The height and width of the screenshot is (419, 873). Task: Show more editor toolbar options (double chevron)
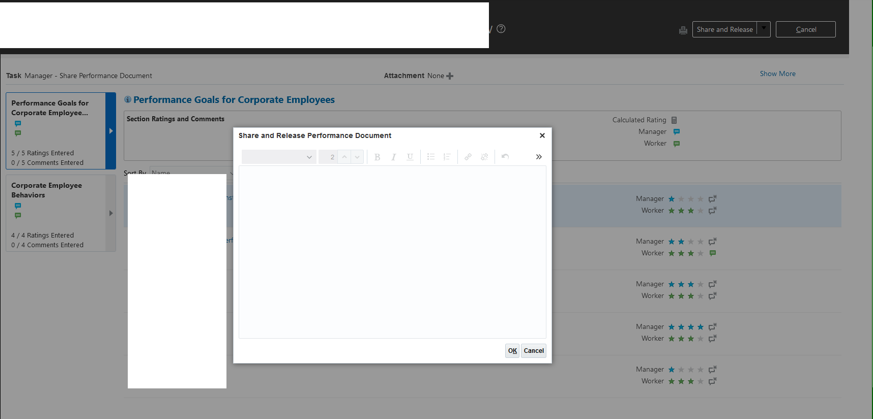pos(538,157)
